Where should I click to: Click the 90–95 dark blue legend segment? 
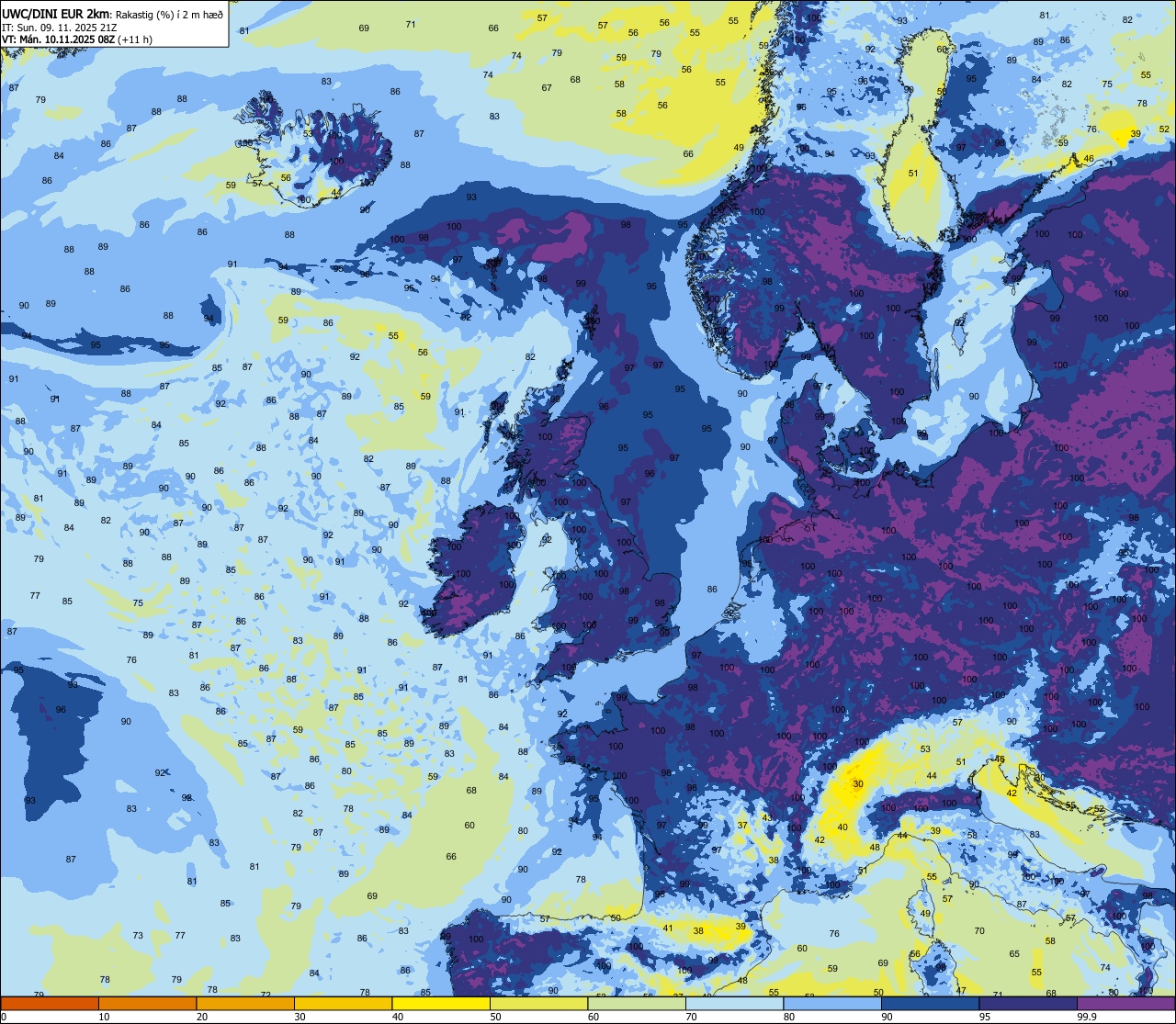click(x=930, y=1003)
